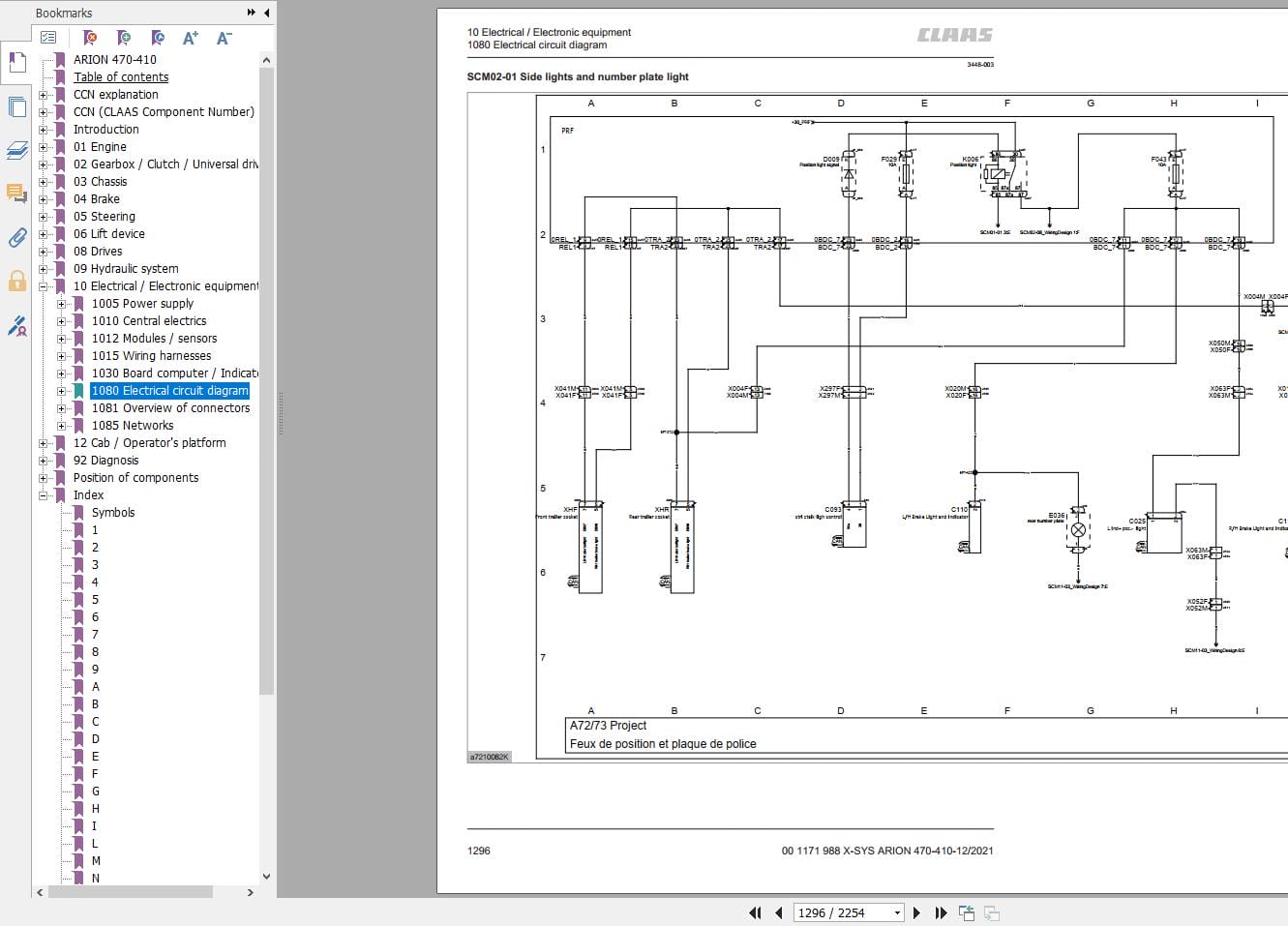Select the 1030 Board computer bookmark
This screenshot has height=926, width=1288.
[x=174, y=373]
